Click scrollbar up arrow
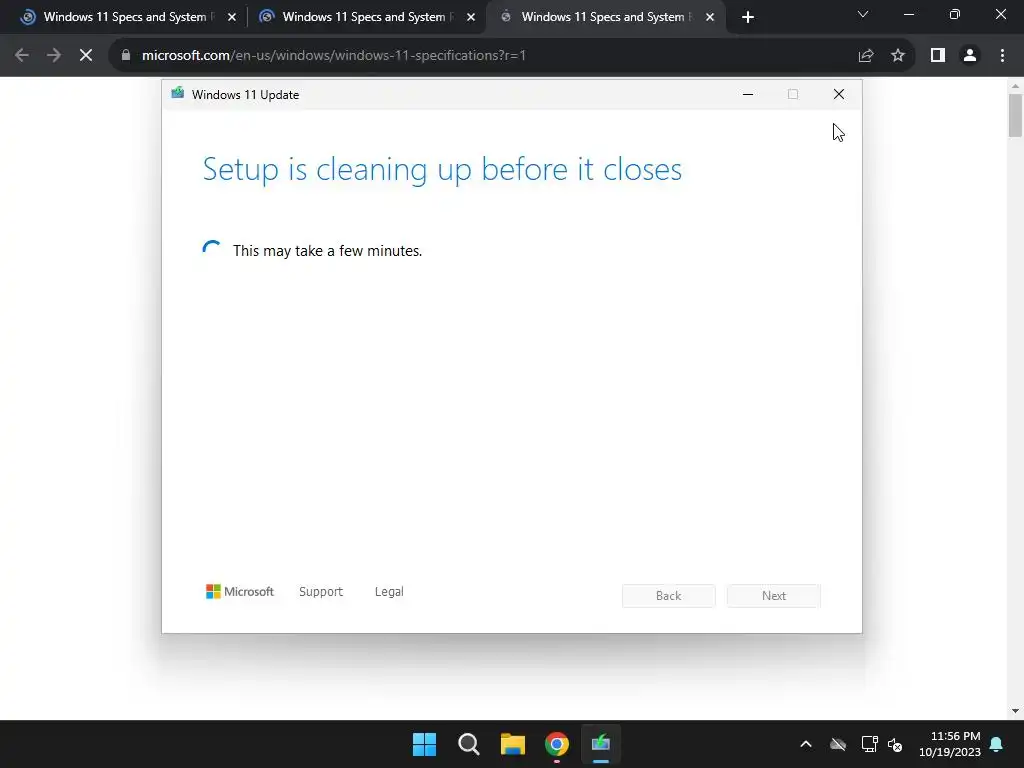The image size is (1024, 768). coord(1015,86)
